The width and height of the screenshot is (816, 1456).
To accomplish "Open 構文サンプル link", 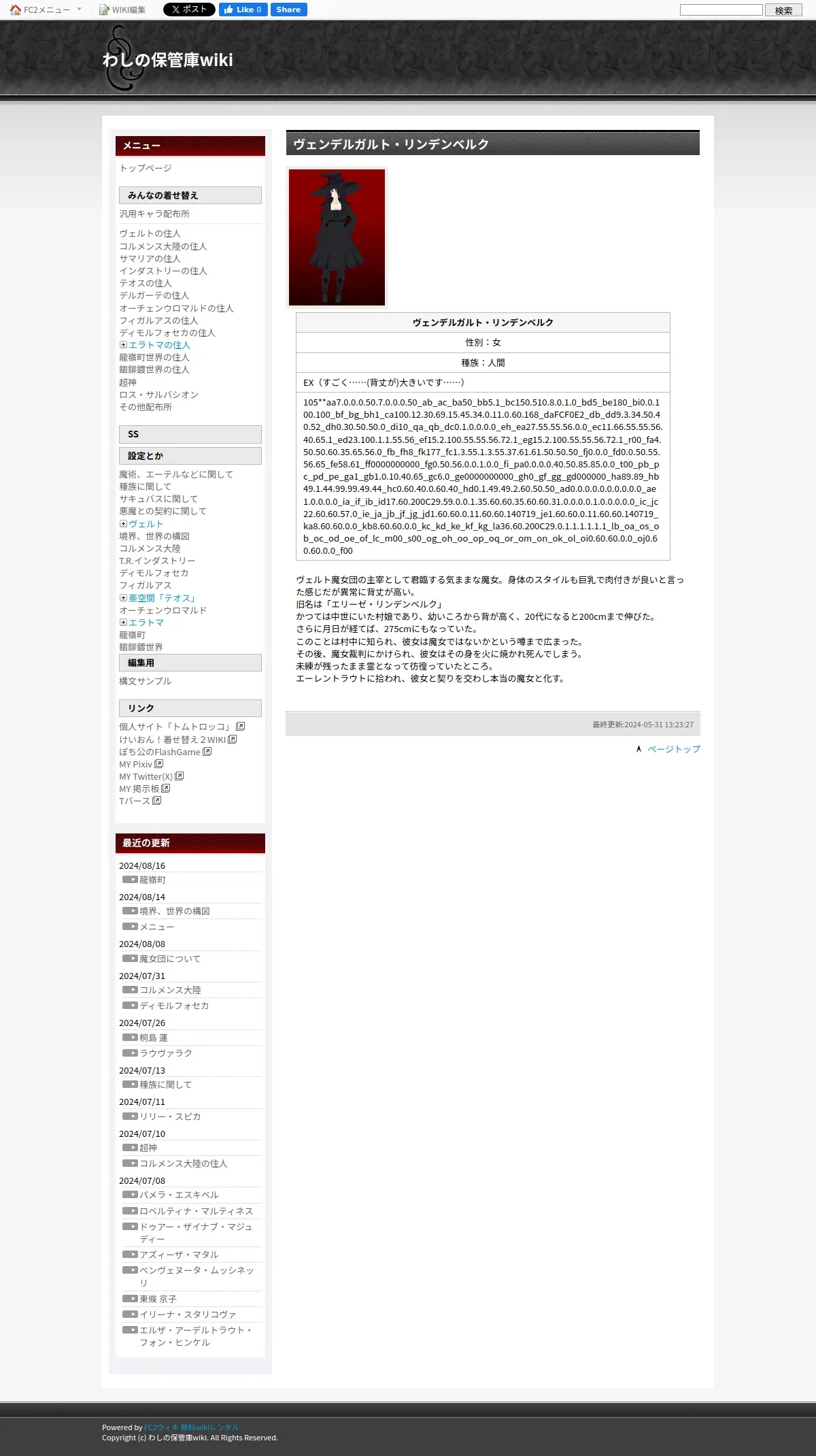I will tap(146, 681).
